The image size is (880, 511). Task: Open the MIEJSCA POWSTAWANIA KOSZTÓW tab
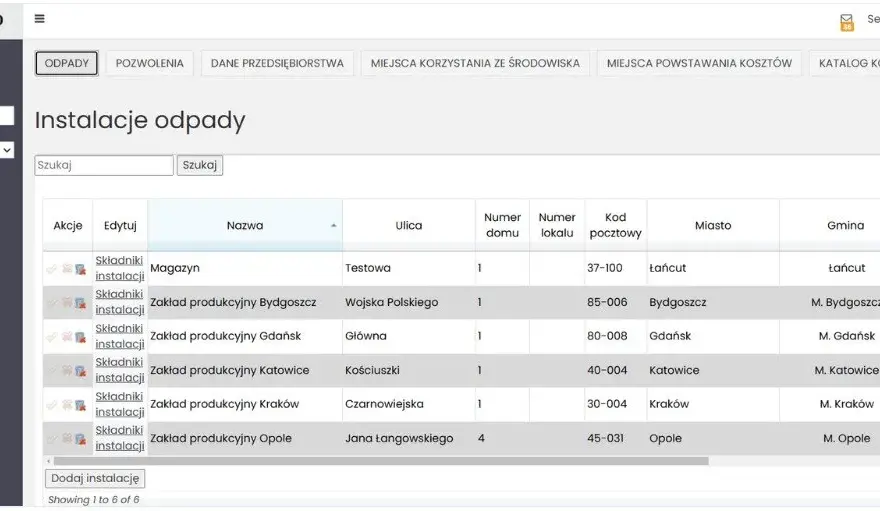click(699, 63)
